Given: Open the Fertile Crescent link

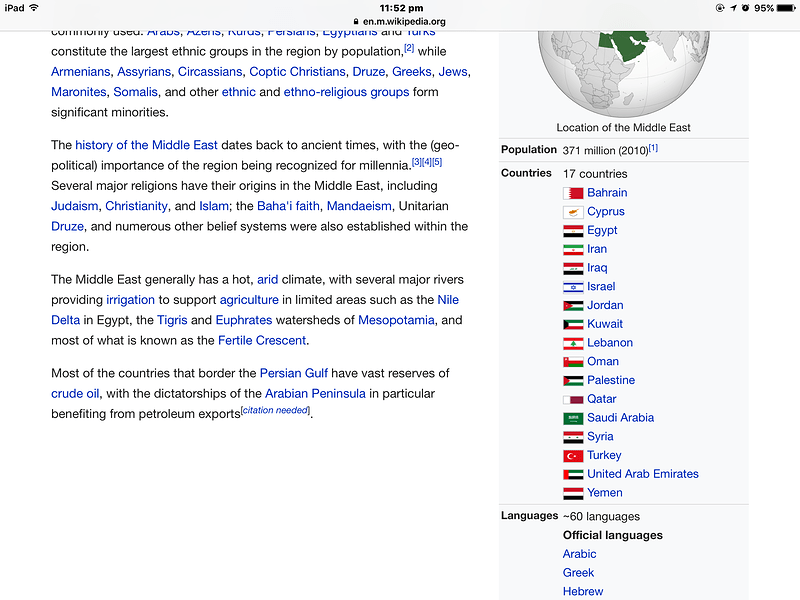Looking at the screenshot, I should click(262, 341).
